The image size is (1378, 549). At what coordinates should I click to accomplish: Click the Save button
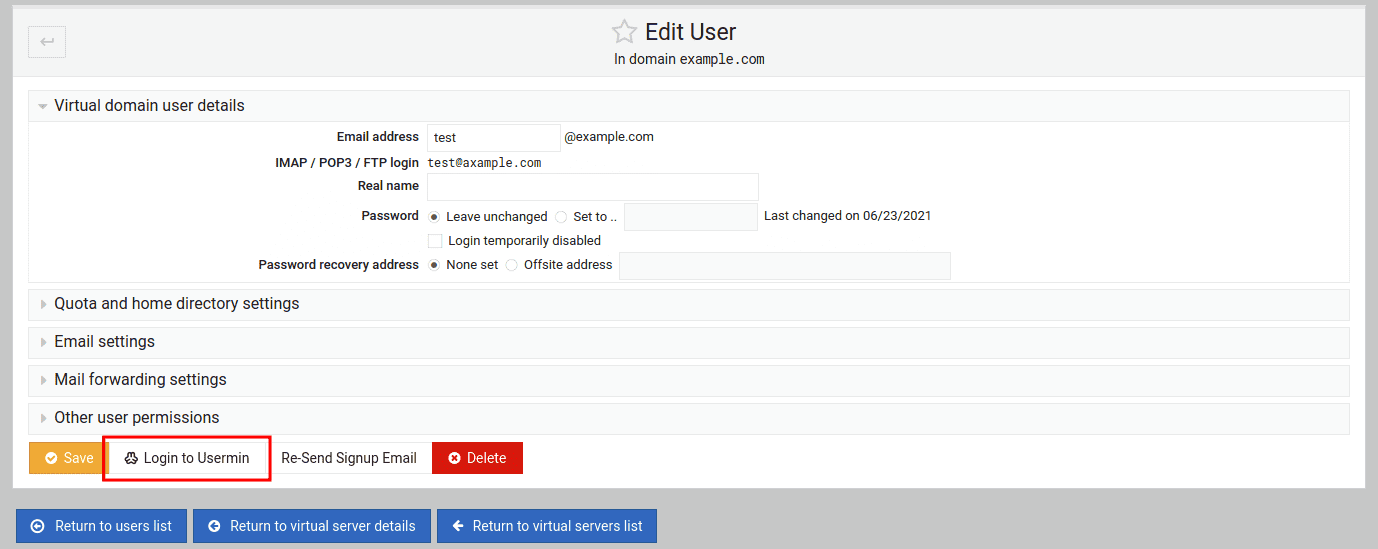point(68,458)
